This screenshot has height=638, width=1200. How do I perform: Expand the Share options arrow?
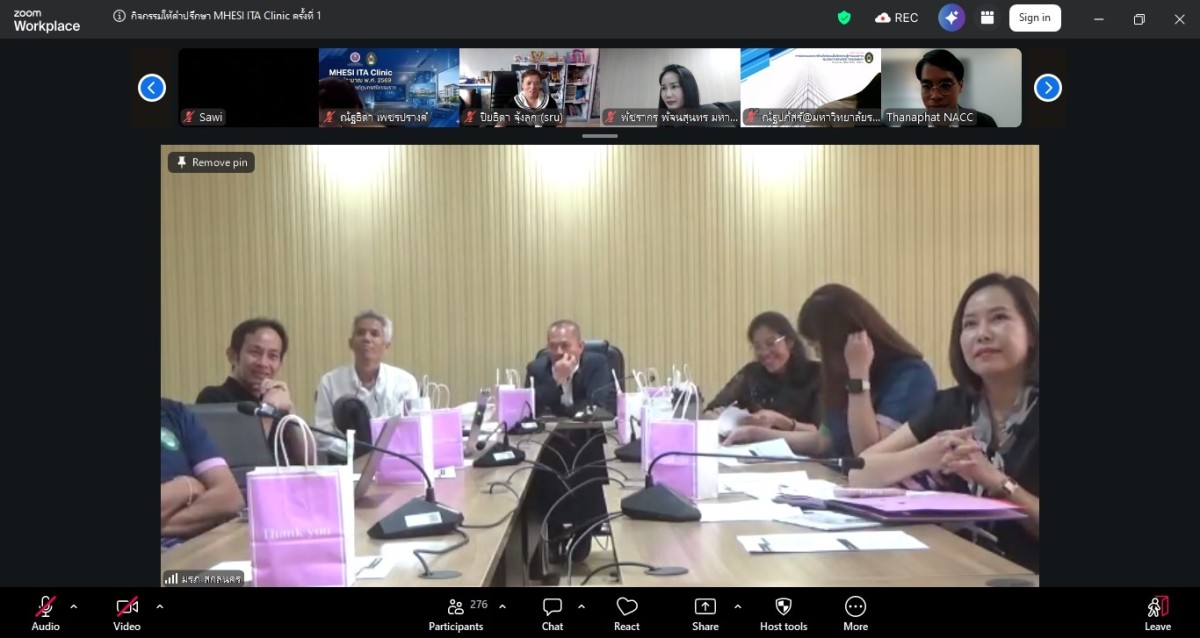point(738,606)
